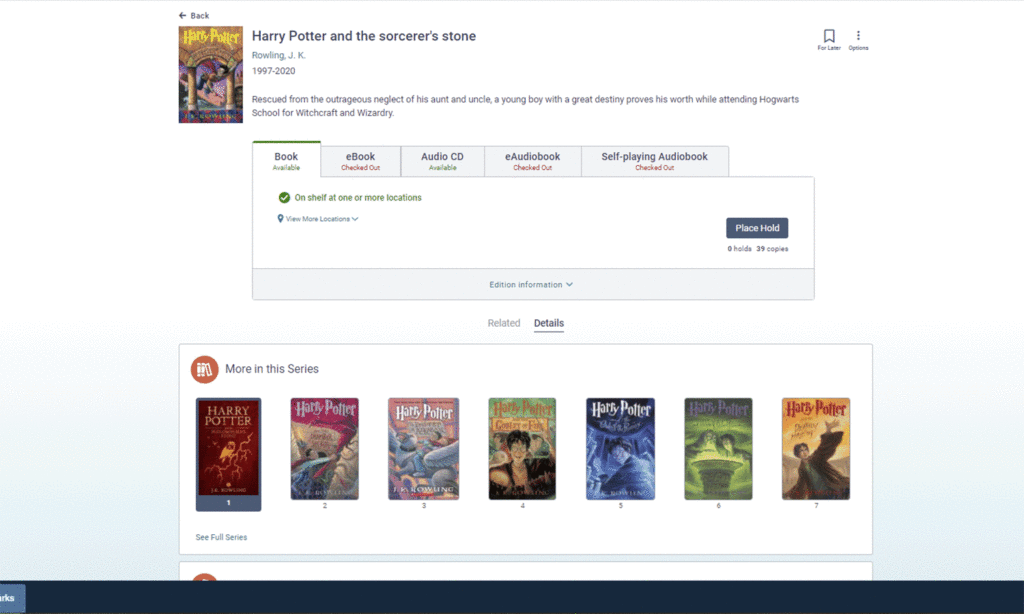1024x614 pixels.
Task: Expand View More Locations
Action: 318,219
